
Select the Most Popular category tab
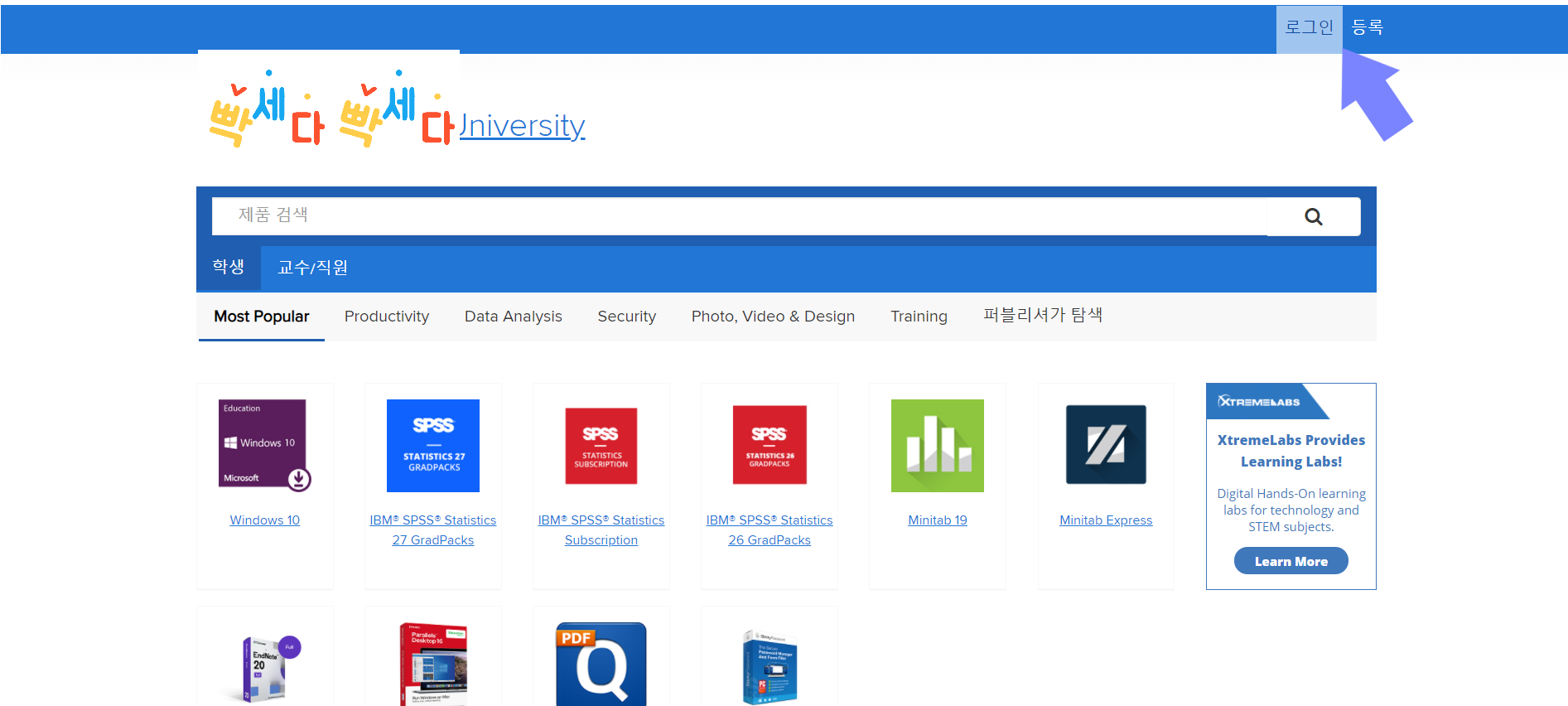tap(261, 317)
